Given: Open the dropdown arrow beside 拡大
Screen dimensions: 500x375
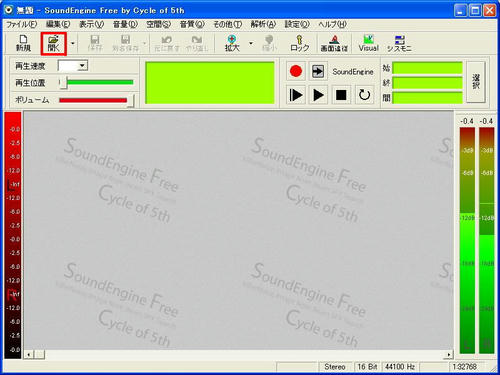Looking at the screenshot, I should (x=251, y=43).
